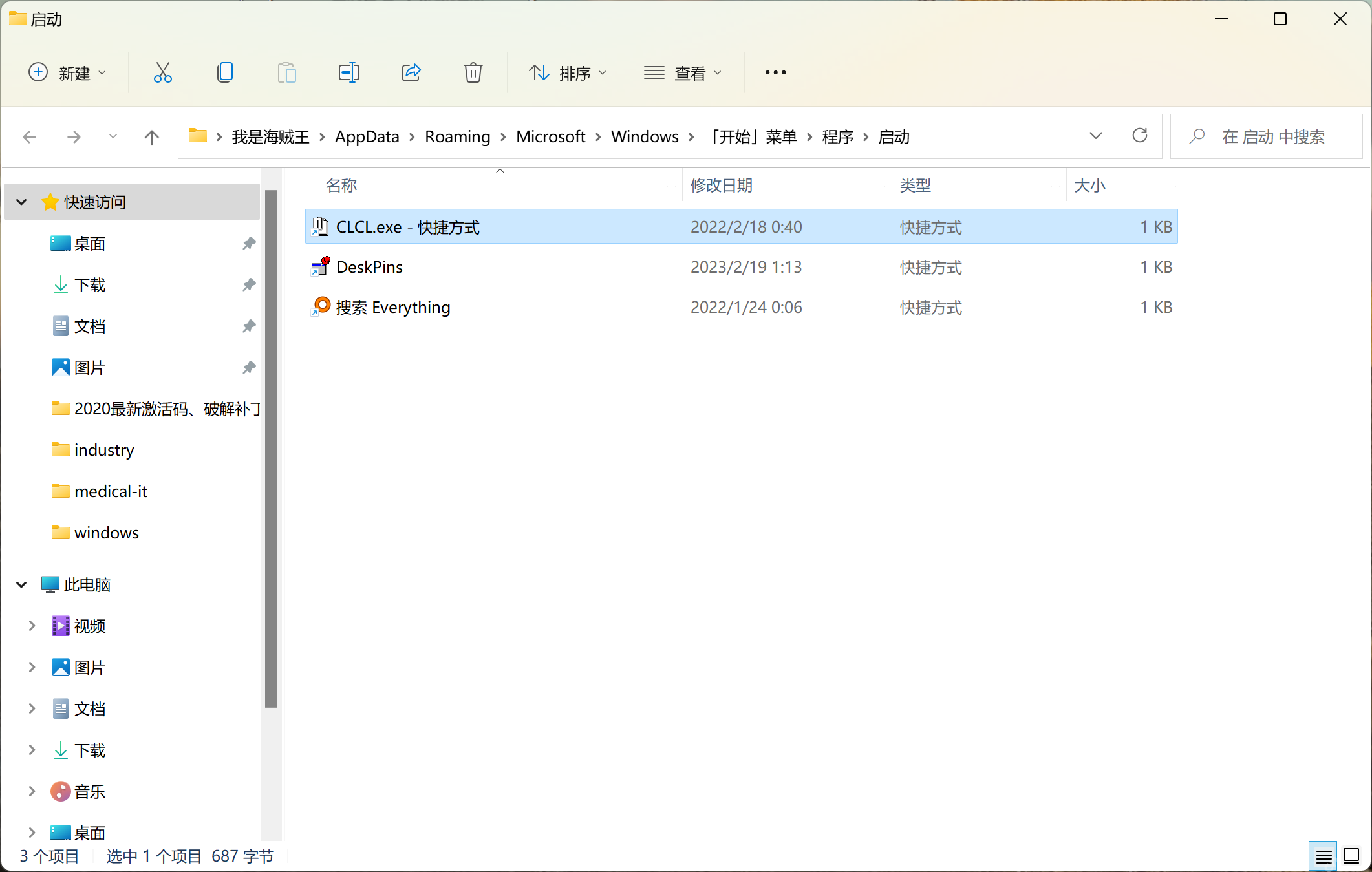This screenshot has height=872, width=1372.
Task: Expand address bar history dropdown
Action: (x=1095, y=136)
